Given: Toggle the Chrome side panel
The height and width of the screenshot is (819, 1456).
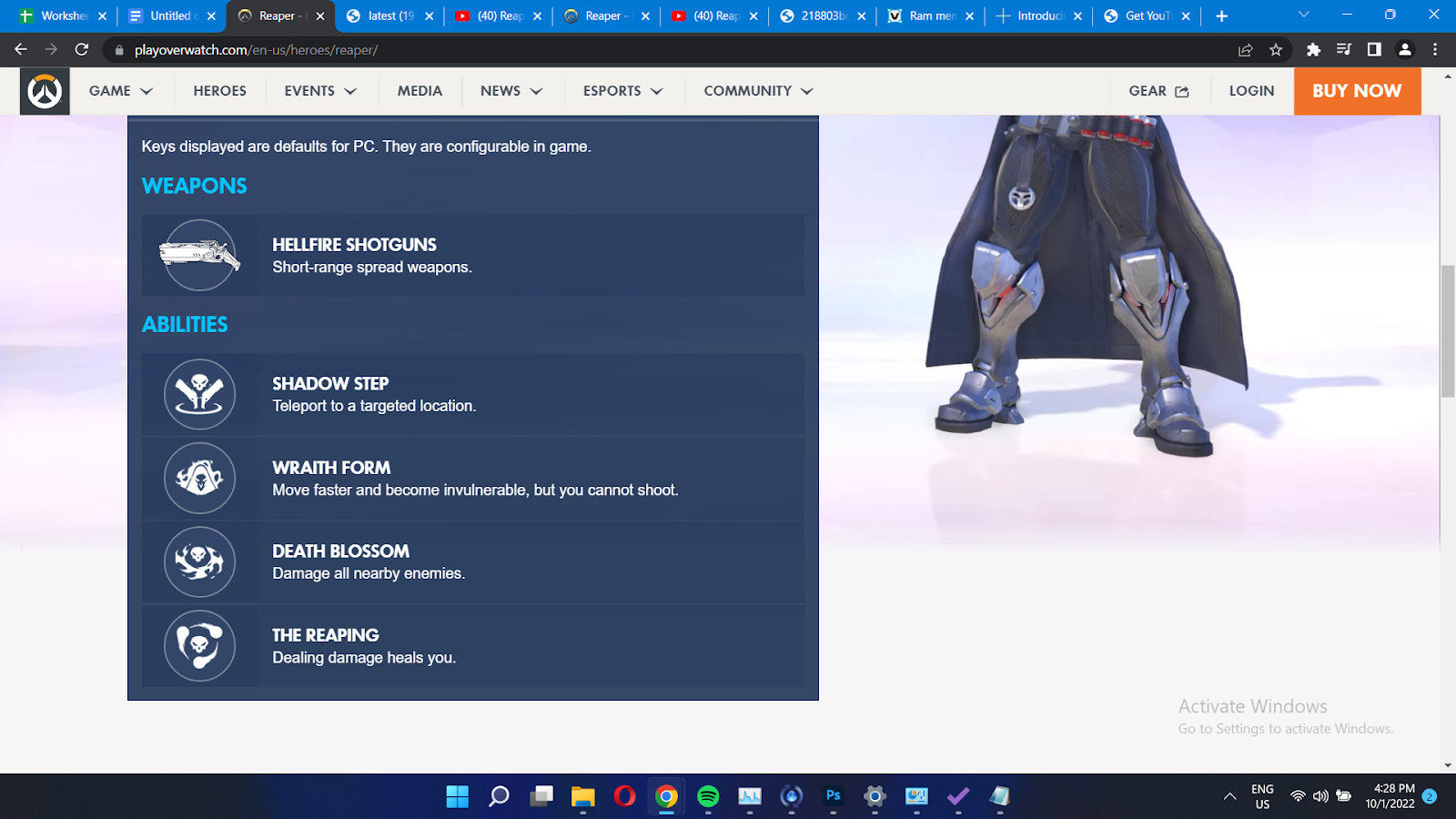Looking at the screenshot, I should coord(1374,50).
